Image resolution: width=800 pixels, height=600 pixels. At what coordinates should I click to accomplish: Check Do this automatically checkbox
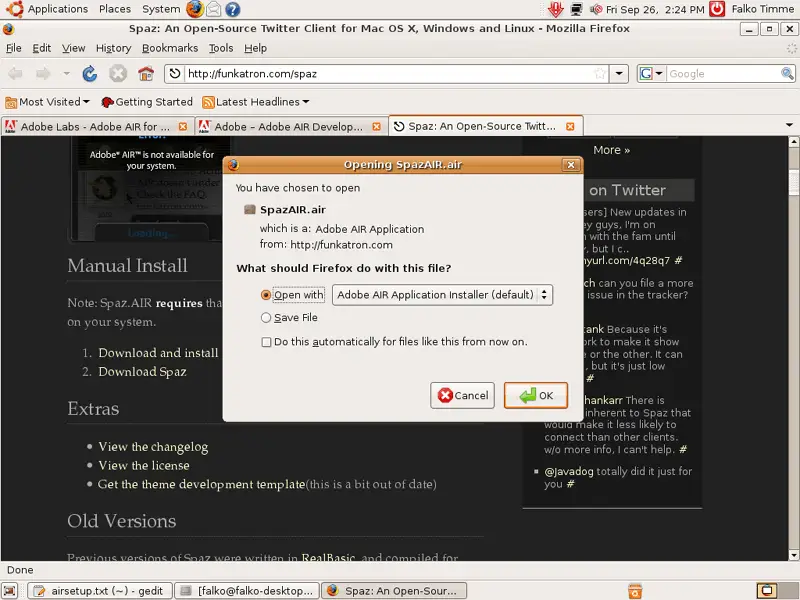click(266, 342)
